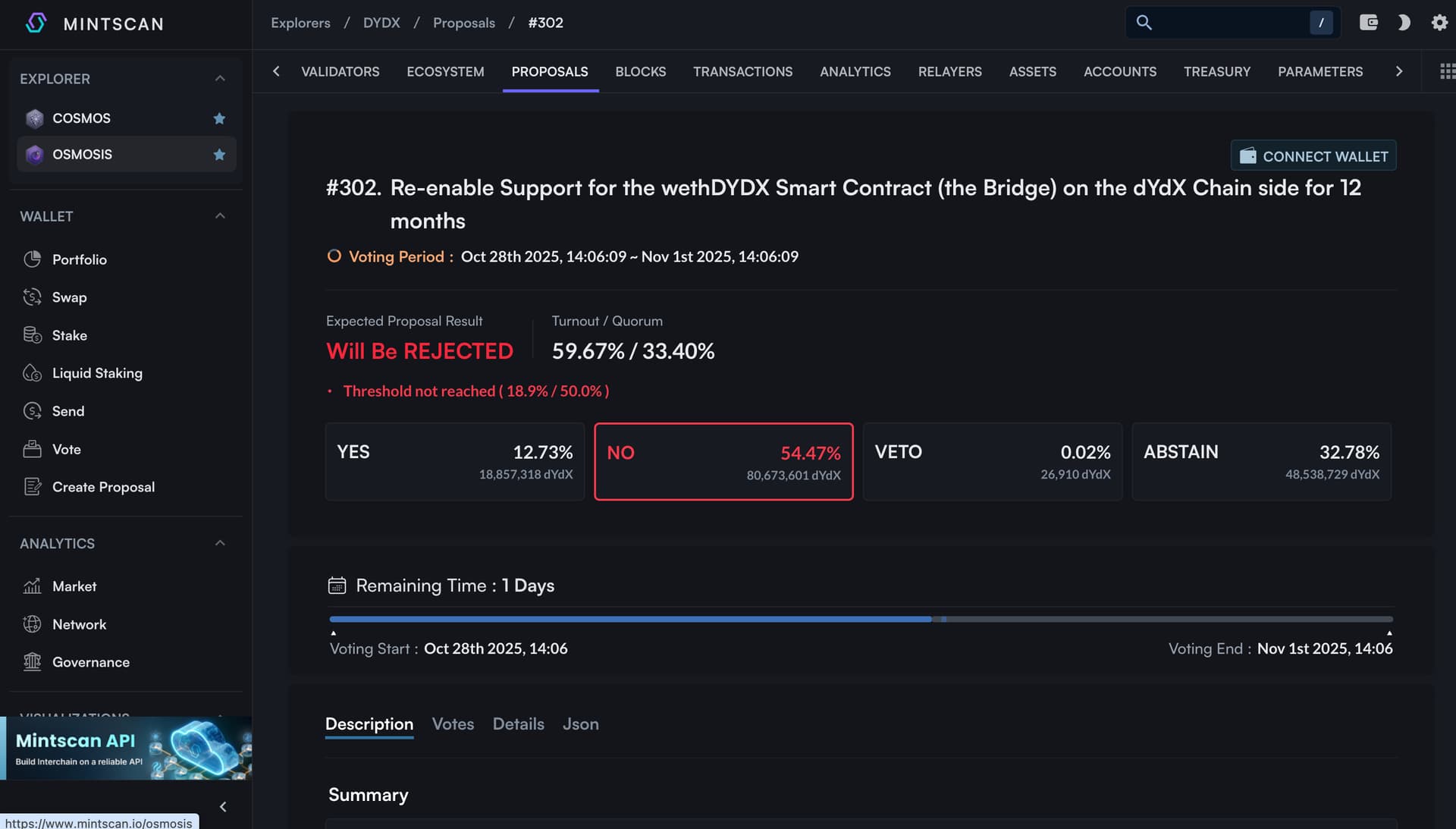This screenshot has width=1456, height=829.
Task: Unfavorite the Cosmos chain star
Action: [x=219, y=118]
